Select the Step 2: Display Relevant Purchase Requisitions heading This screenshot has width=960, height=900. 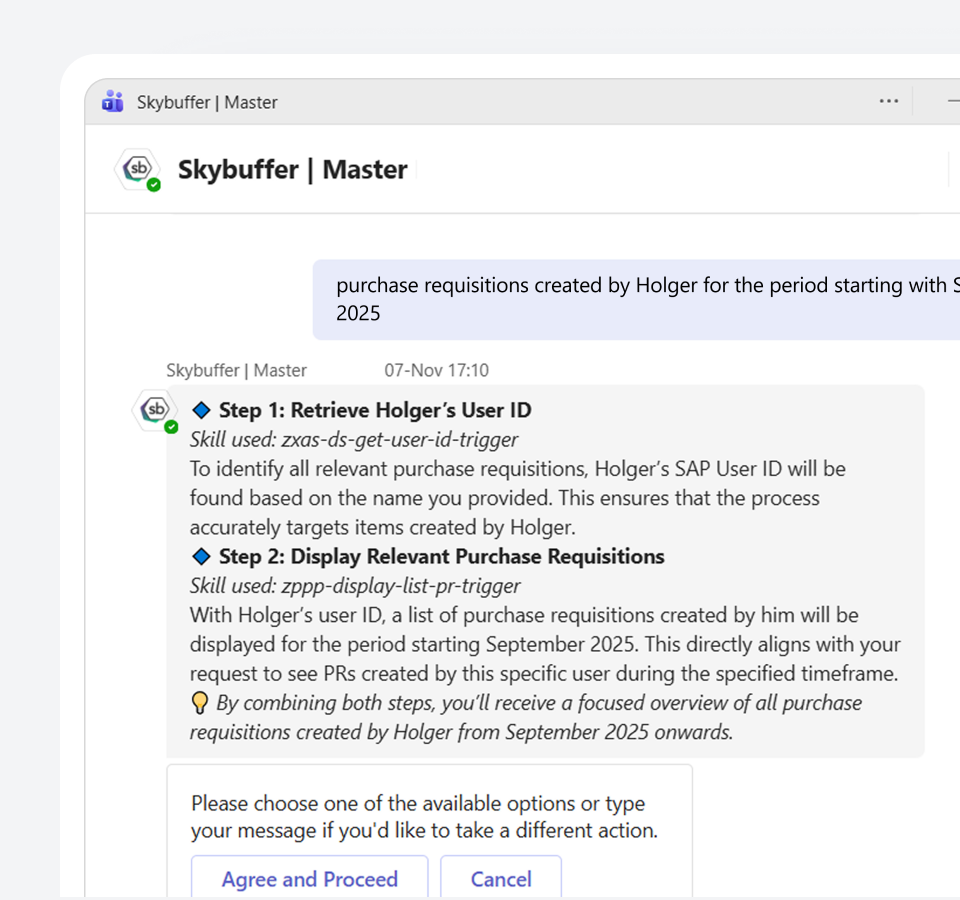441,557
